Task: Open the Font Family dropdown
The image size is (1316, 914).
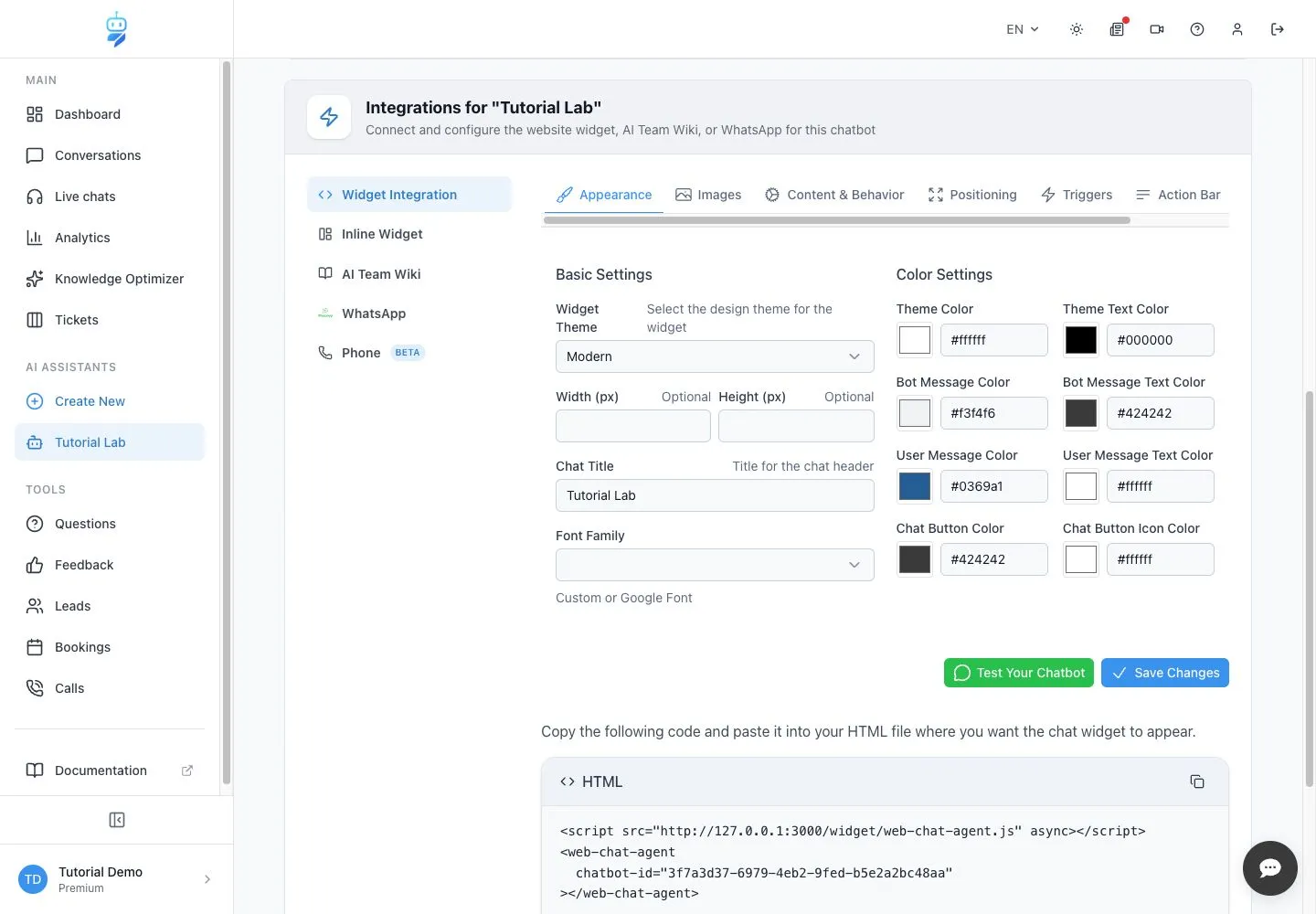Action: [715, 565]
